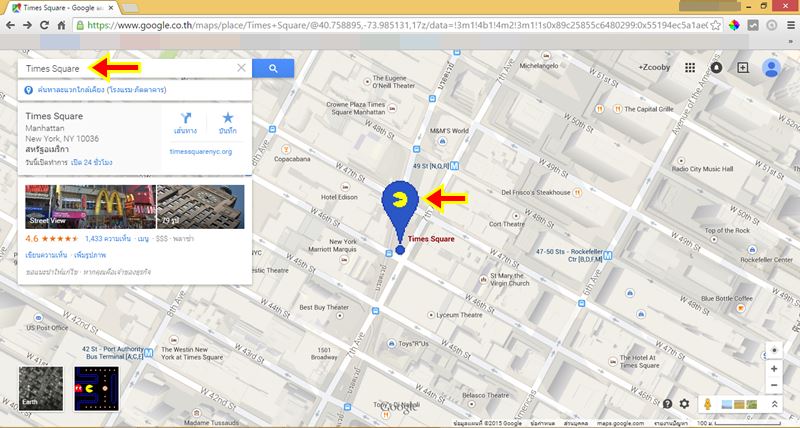800x428 pixels.
Task: Click the St Mary the Virgin Church marker
Action: [483, 280]
